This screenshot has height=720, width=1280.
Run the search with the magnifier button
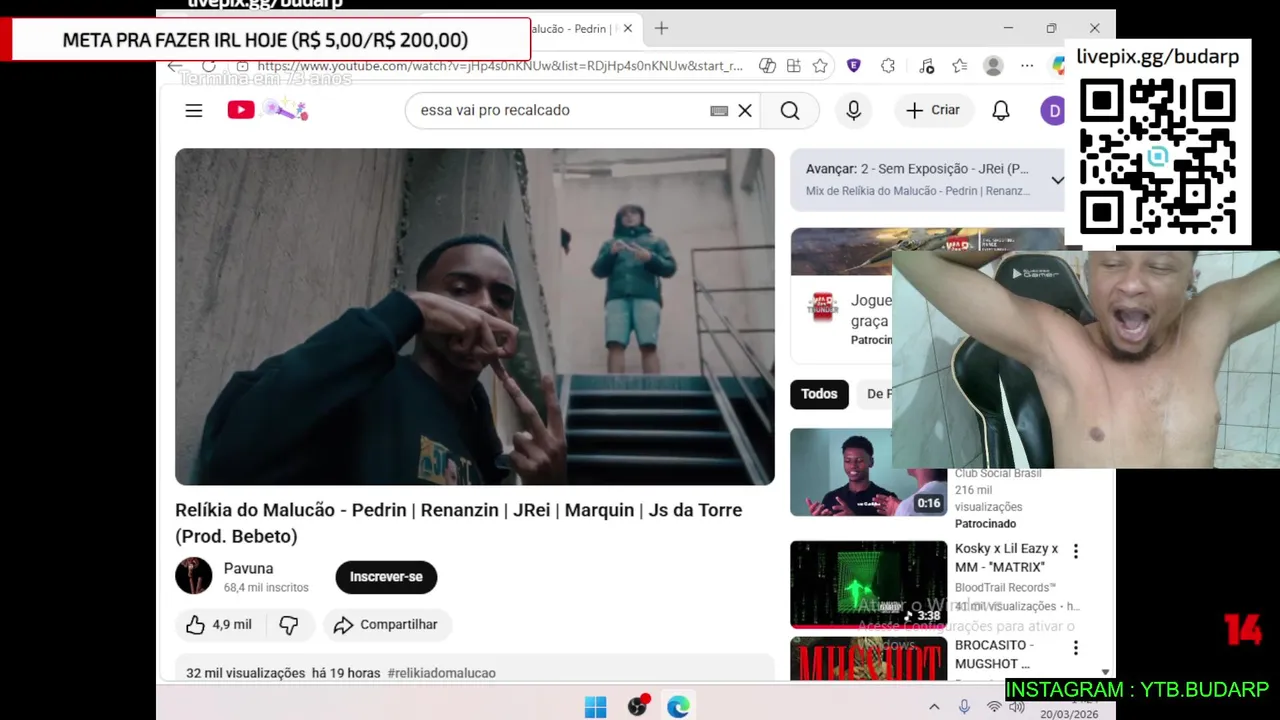click(x=790, y=110)
